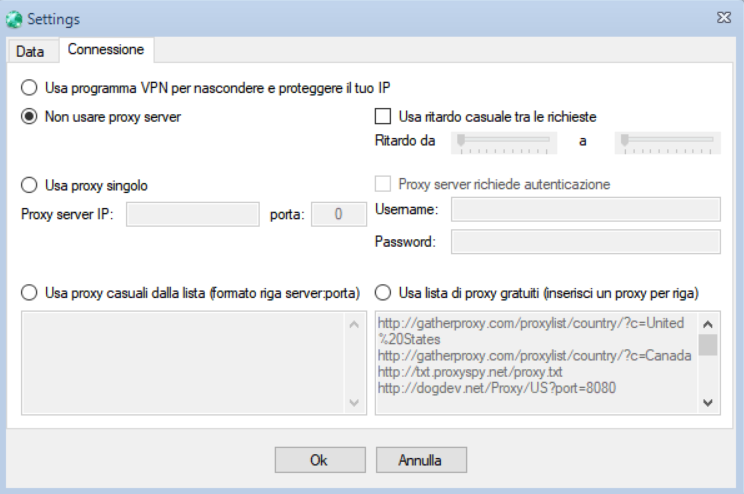Viewport: 744px width, 494px height.
Task: Click the Proxy server IP field
Action: pyautogui.click(x=193, y=214)
